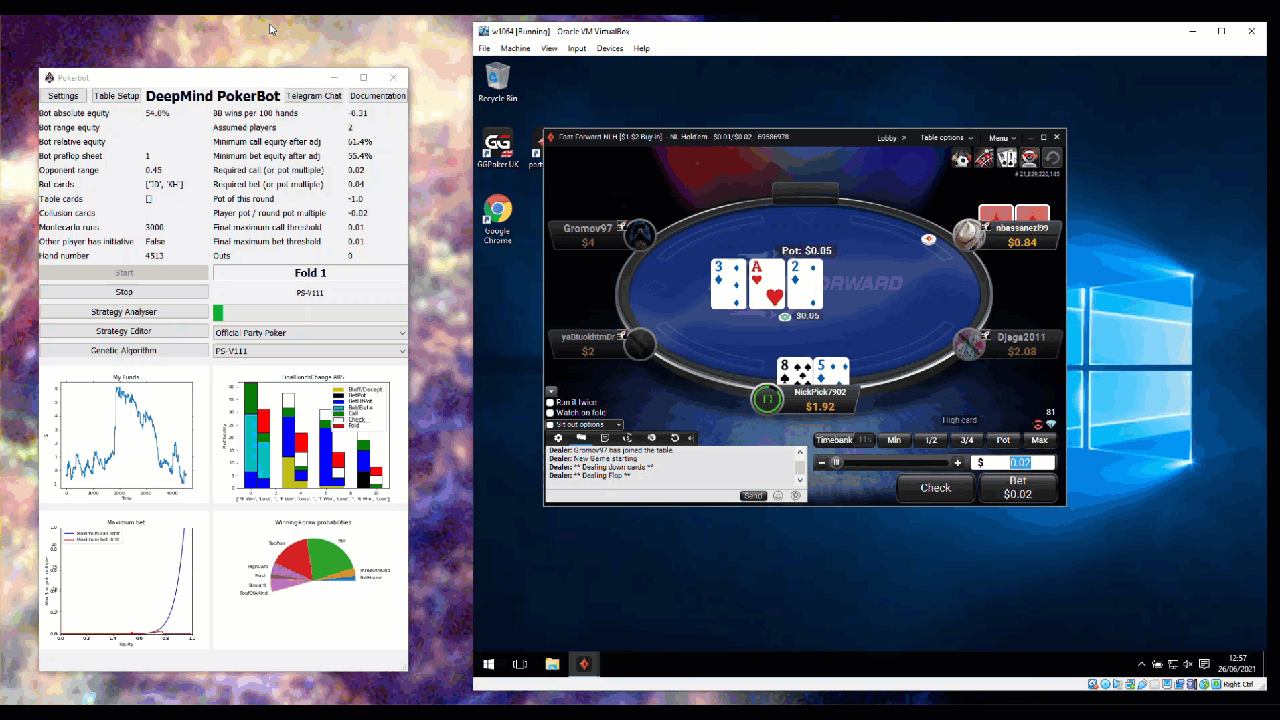Click the speaker icon in the poker chat toolbar

(x=651, y=438)
